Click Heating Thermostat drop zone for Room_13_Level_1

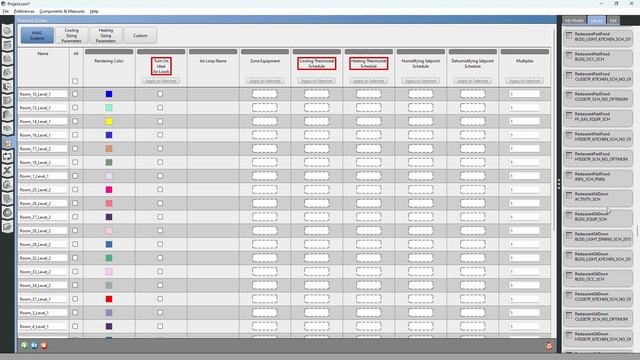(x=369, y=108)
